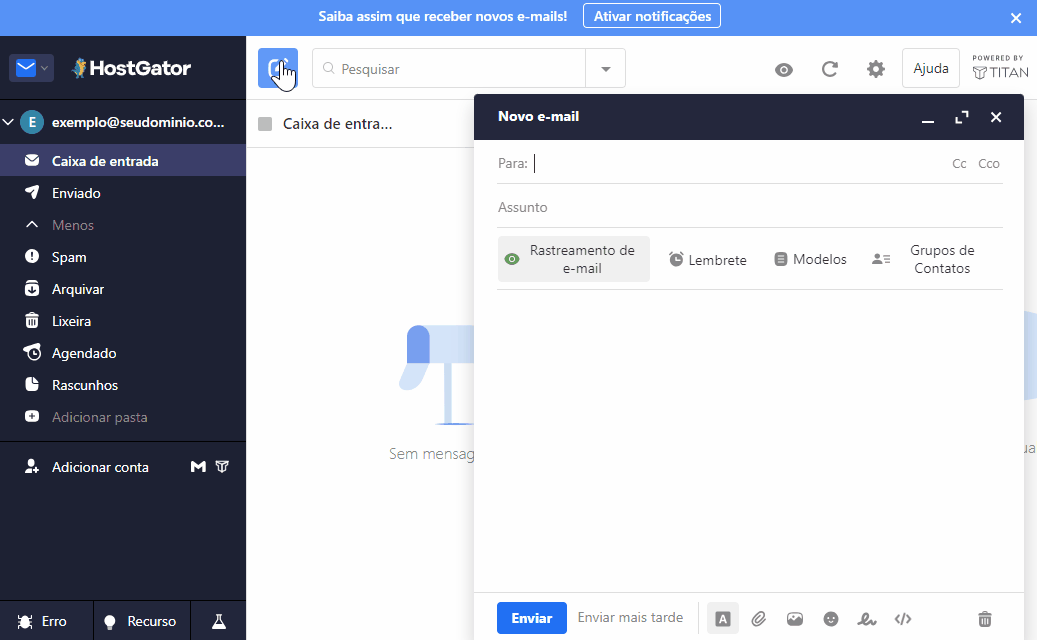Toggle text formatting A icon

pyautogui.click(x=723, y=619)
